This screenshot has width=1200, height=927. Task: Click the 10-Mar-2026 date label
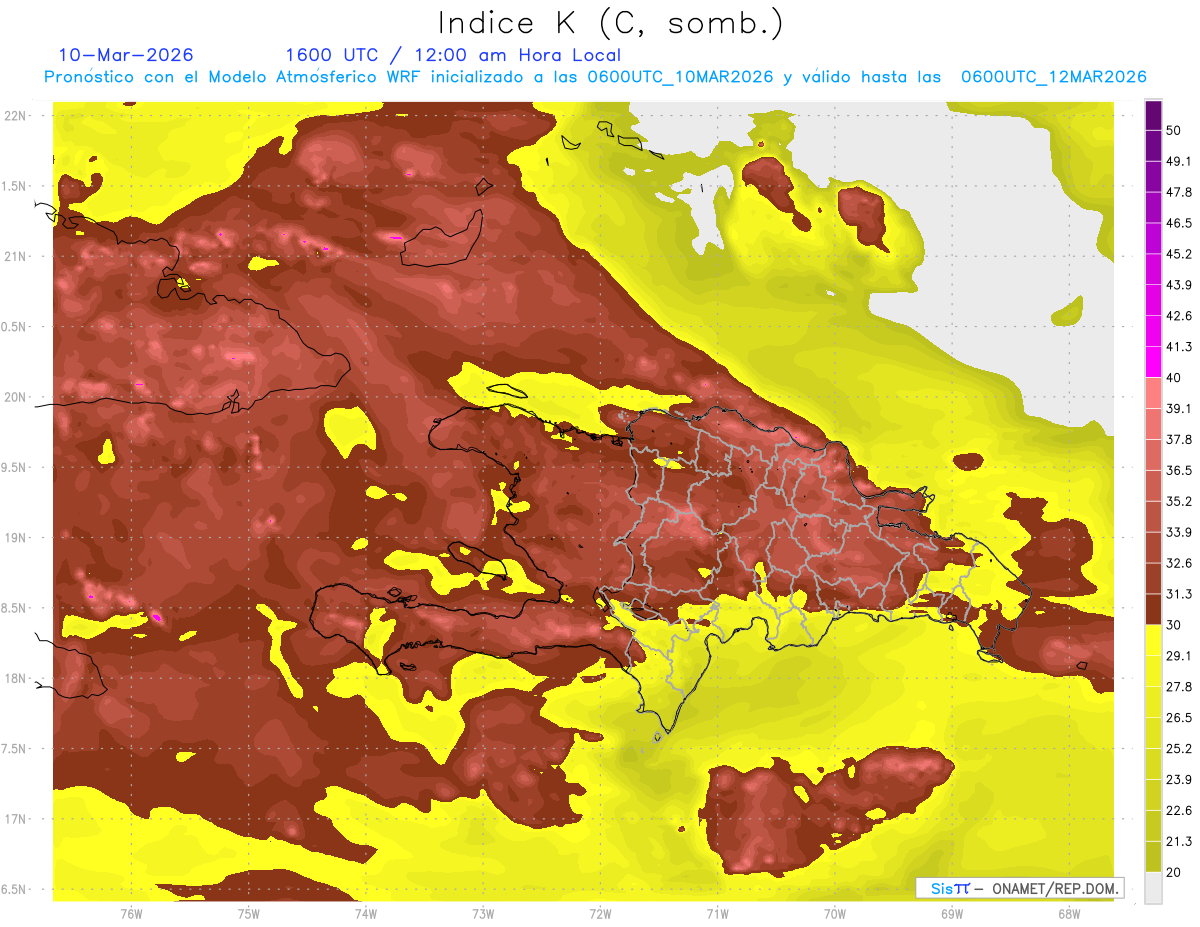126,54
